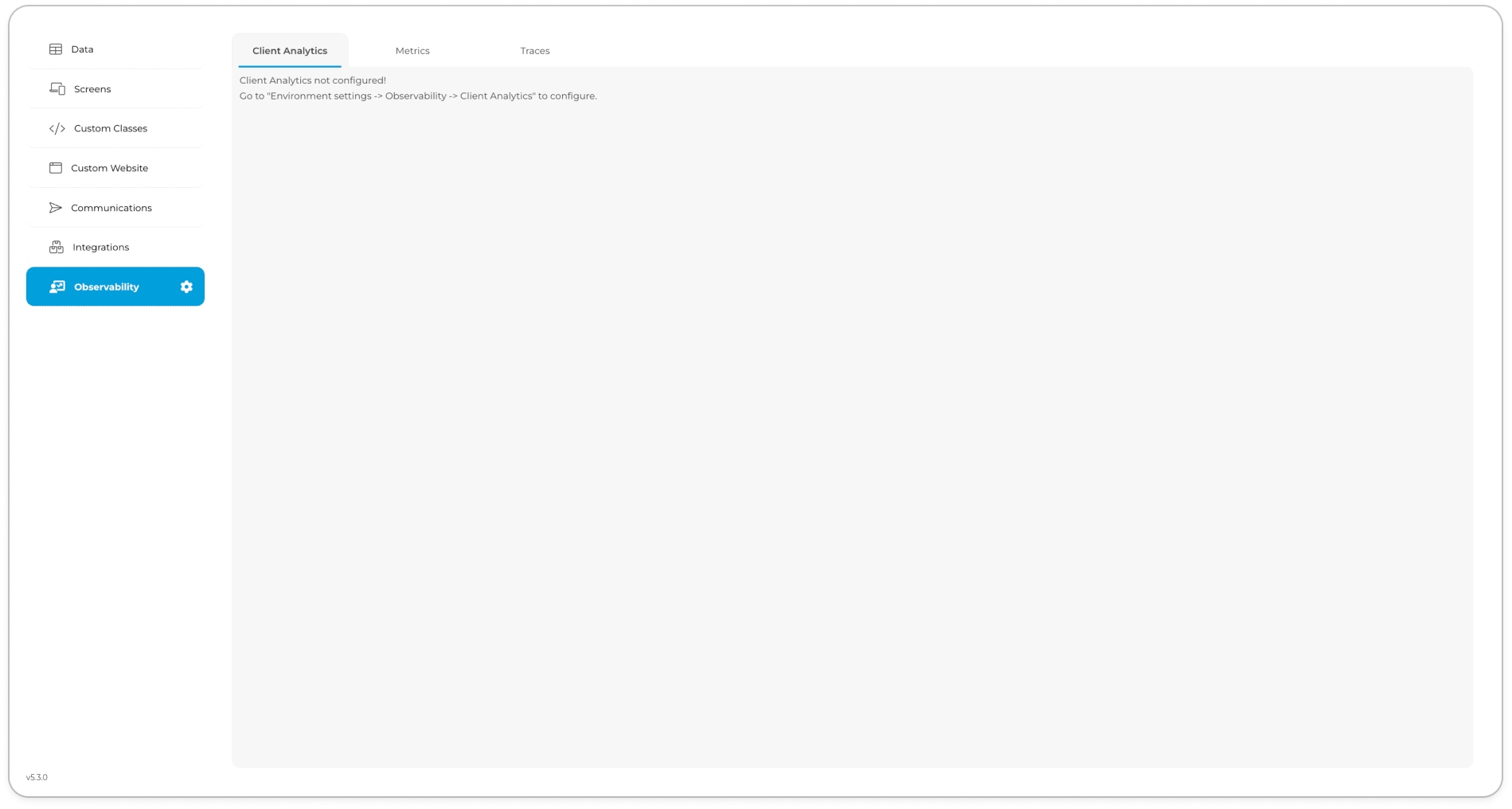Open the Traces tab

click(535, 51)
